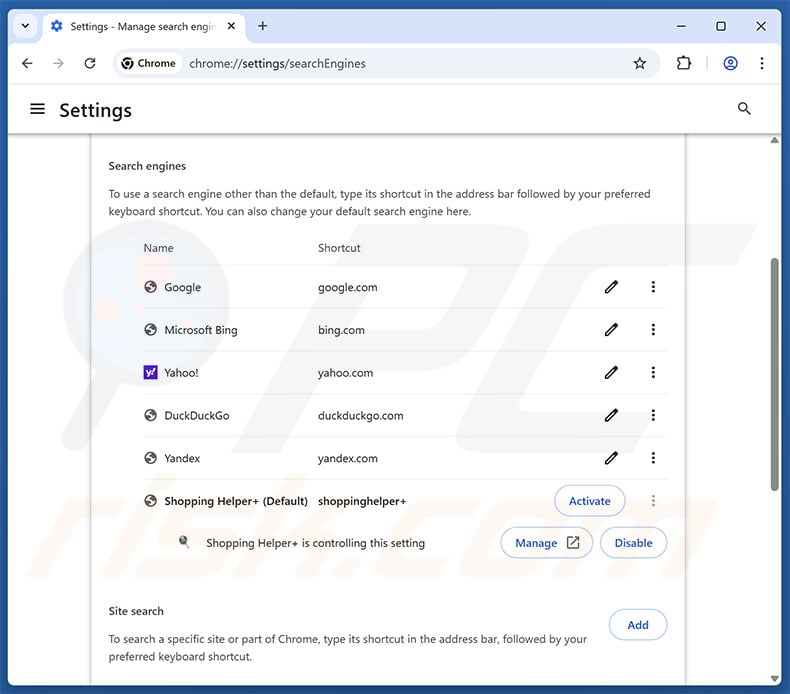Click the shoppinghelper+ shortcut text

[x=362, y=501]
